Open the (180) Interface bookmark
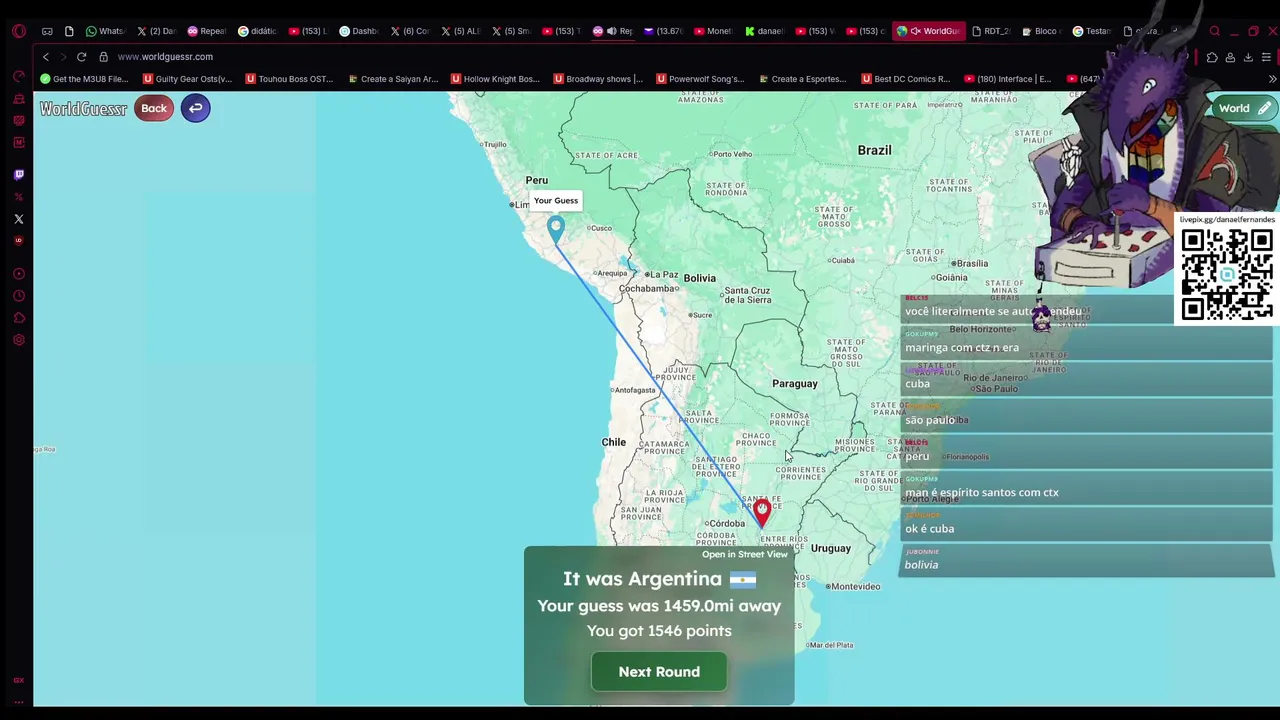The height and width of the screenshot is (720, 1280). click(x=1008, y=79)
